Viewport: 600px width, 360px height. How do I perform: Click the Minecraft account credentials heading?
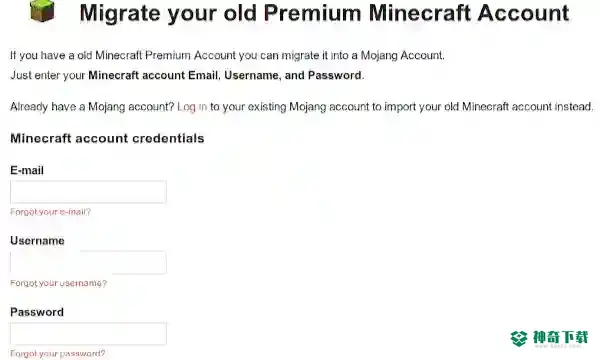(107, 138)
